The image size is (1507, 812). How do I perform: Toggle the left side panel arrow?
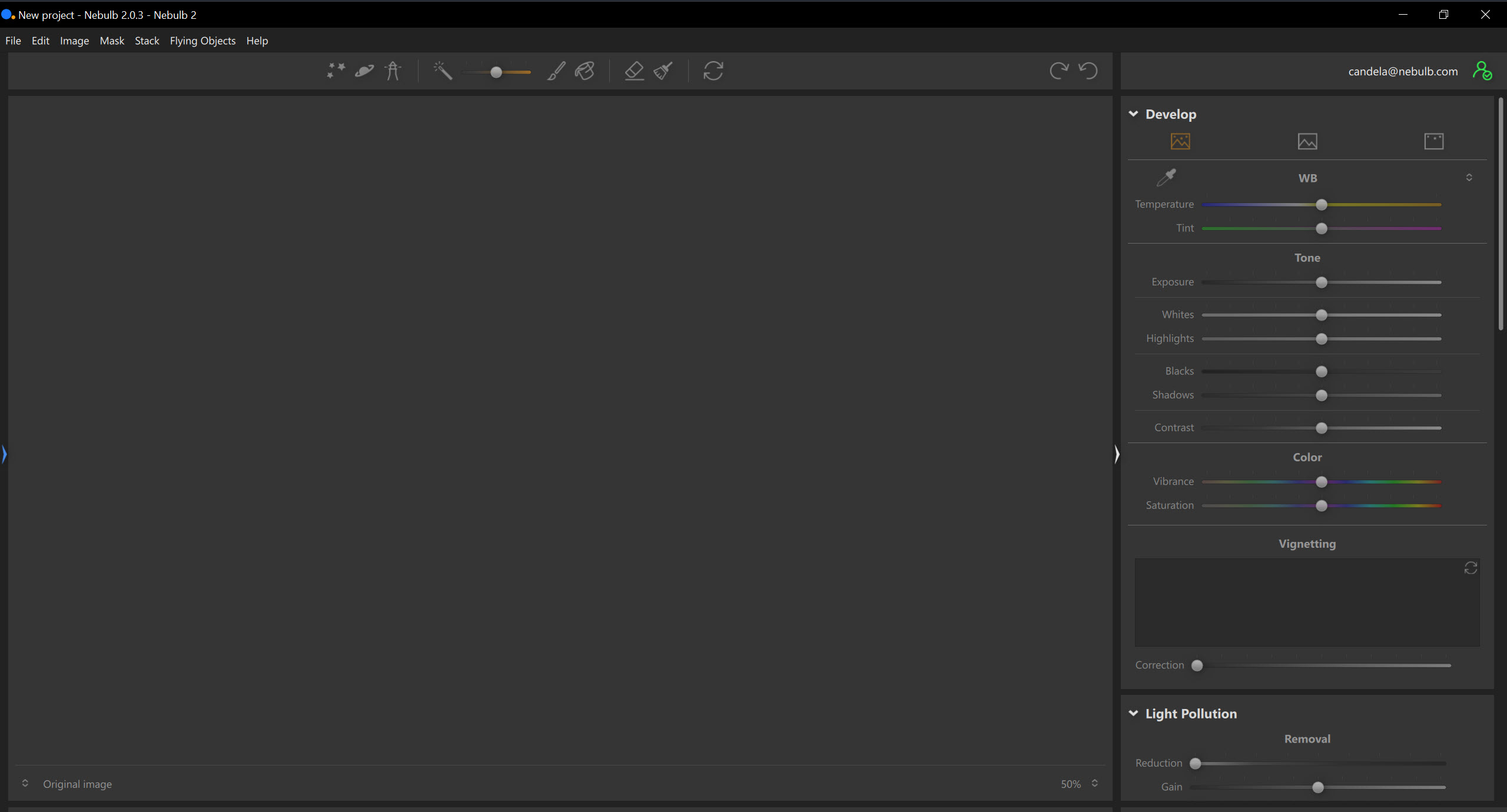(x=4, y=454)
